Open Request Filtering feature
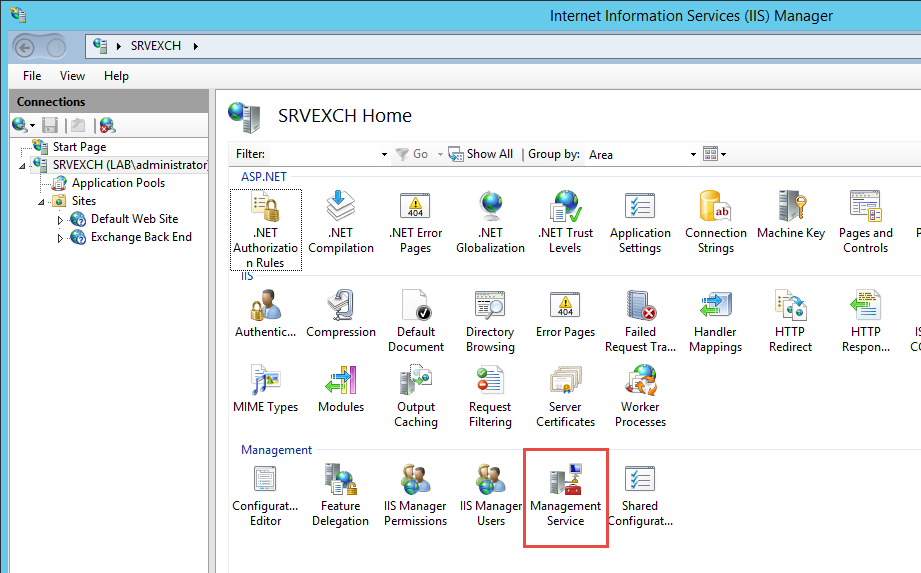Screen dimensions: 921x573 click(490, 396)
